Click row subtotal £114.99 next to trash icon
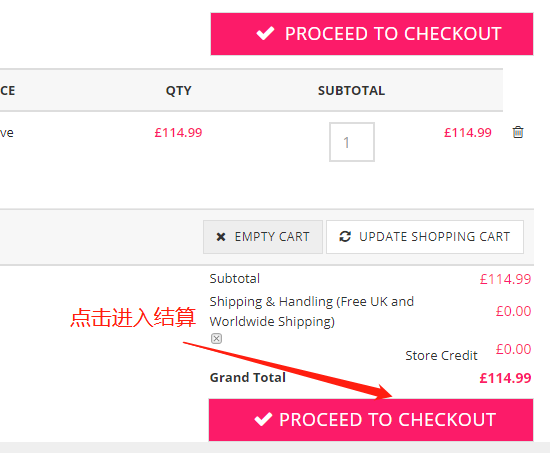550x453 pixels. pos(468,133)
